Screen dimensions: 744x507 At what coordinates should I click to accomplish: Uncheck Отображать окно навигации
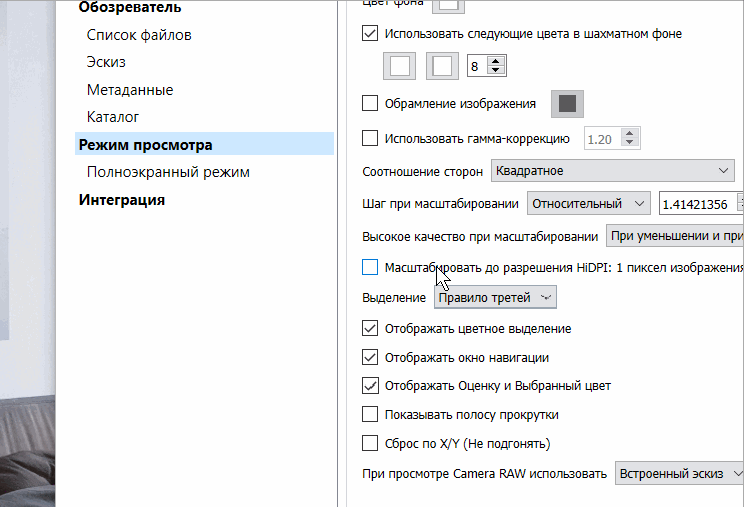(370, 357)
